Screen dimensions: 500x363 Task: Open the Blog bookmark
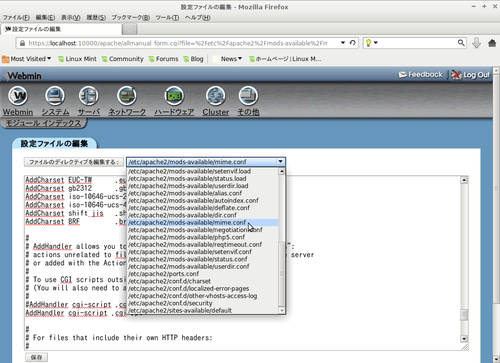(x=193, y=59)
